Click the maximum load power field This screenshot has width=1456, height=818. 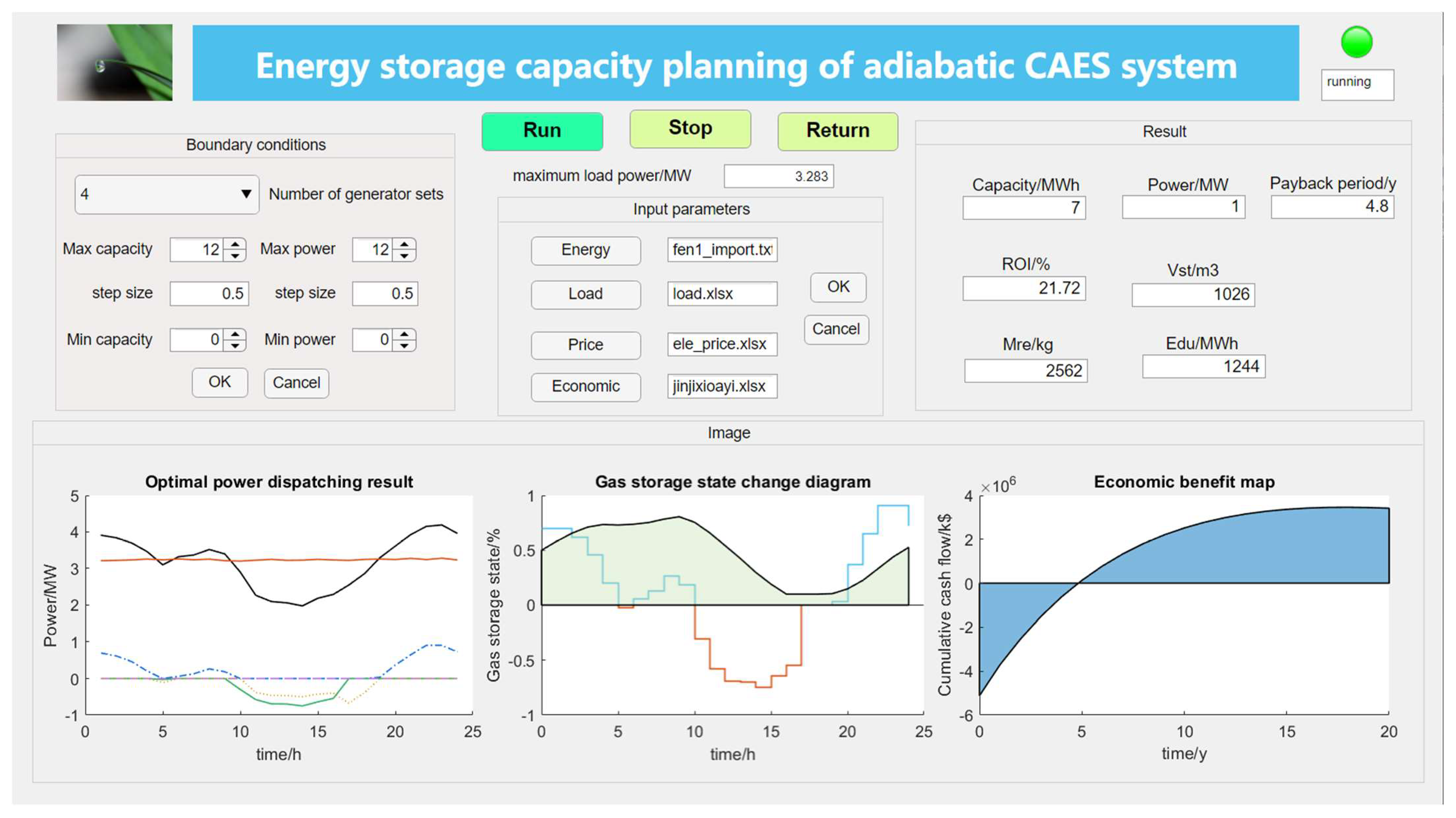(x=778, y=176)
